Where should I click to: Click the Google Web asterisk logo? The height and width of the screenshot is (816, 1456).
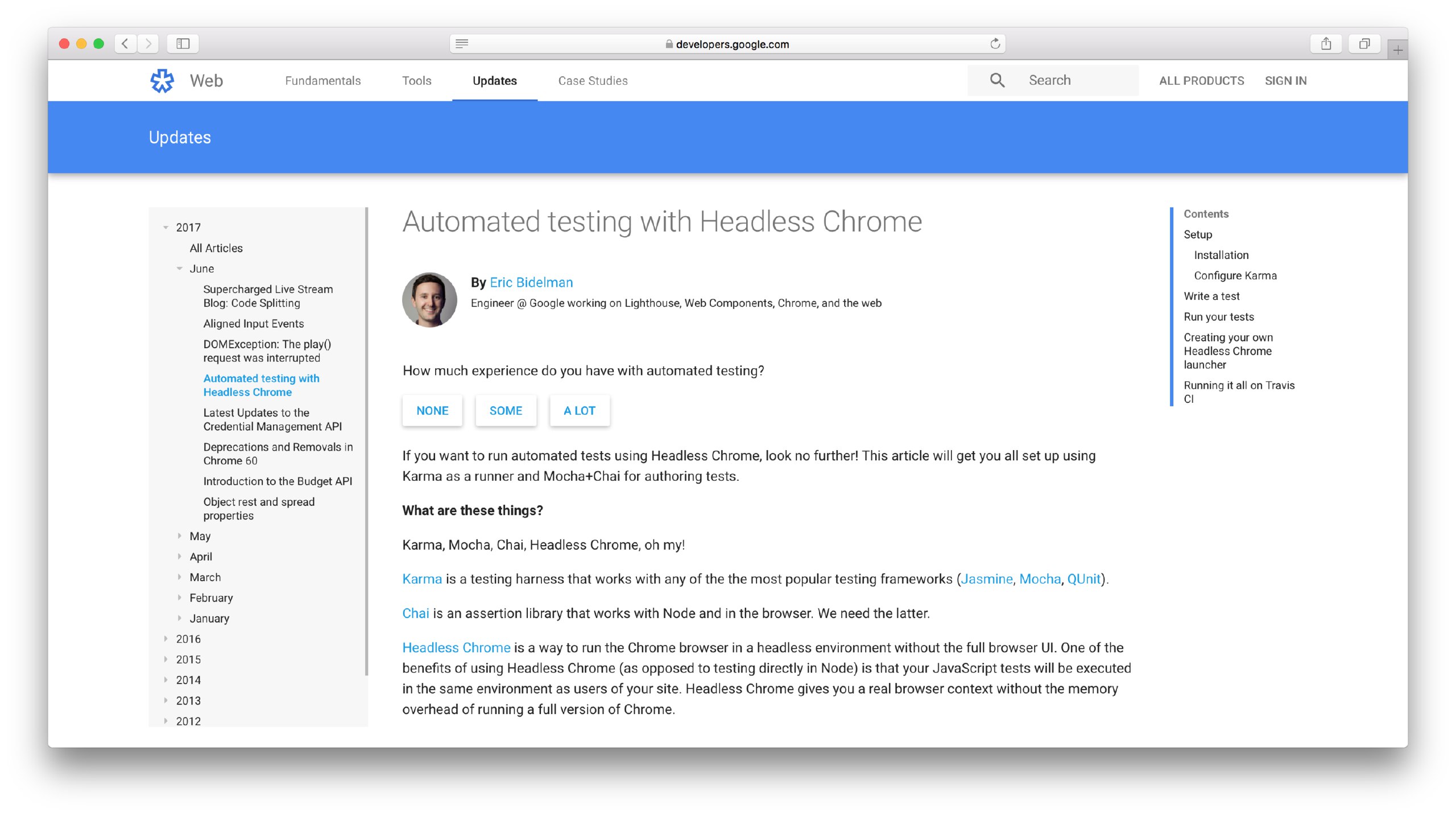click(162, 81)
